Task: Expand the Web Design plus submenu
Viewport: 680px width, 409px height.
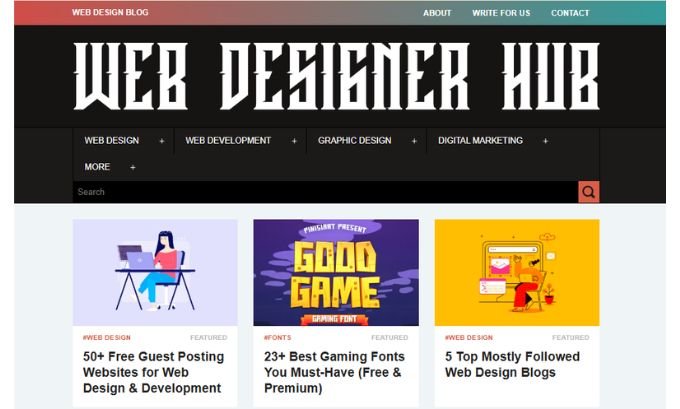Action: point(162,141)
